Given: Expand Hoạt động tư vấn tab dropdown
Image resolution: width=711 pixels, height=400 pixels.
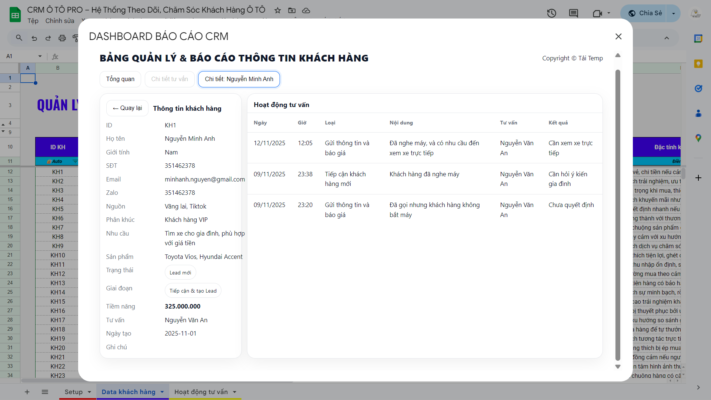Looking at the screenshot, I should pyautogui.click(x=235, y=391).
